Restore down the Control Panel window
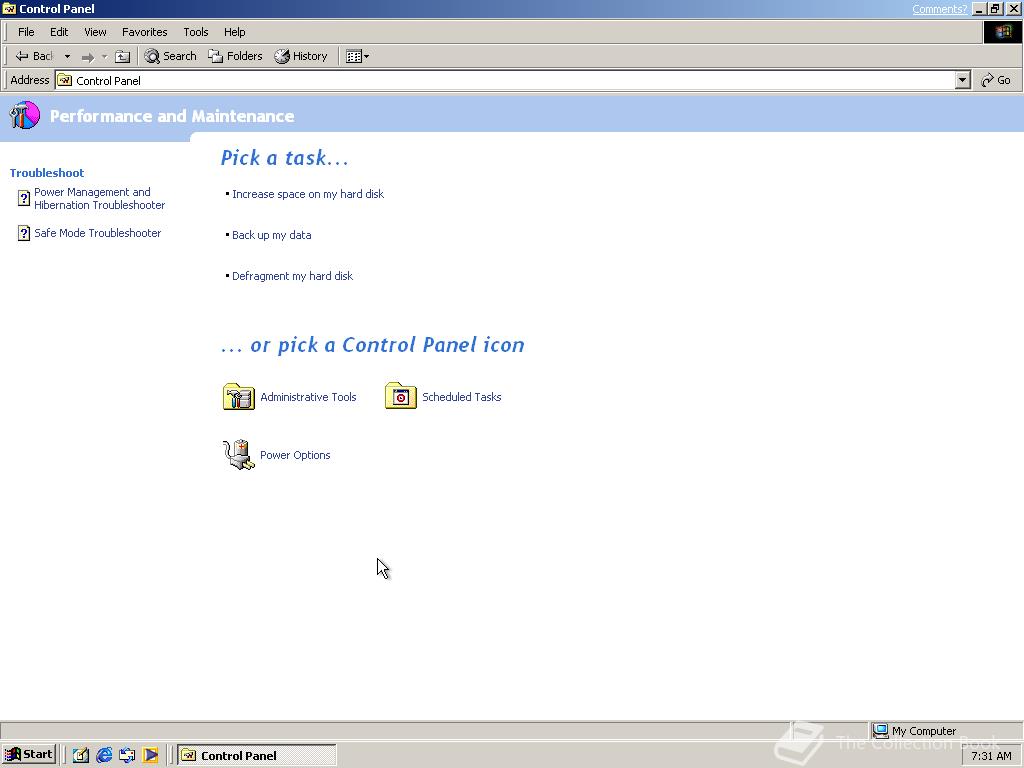The width and height of the screenshot is (1024, 768). tap(995, 9)
